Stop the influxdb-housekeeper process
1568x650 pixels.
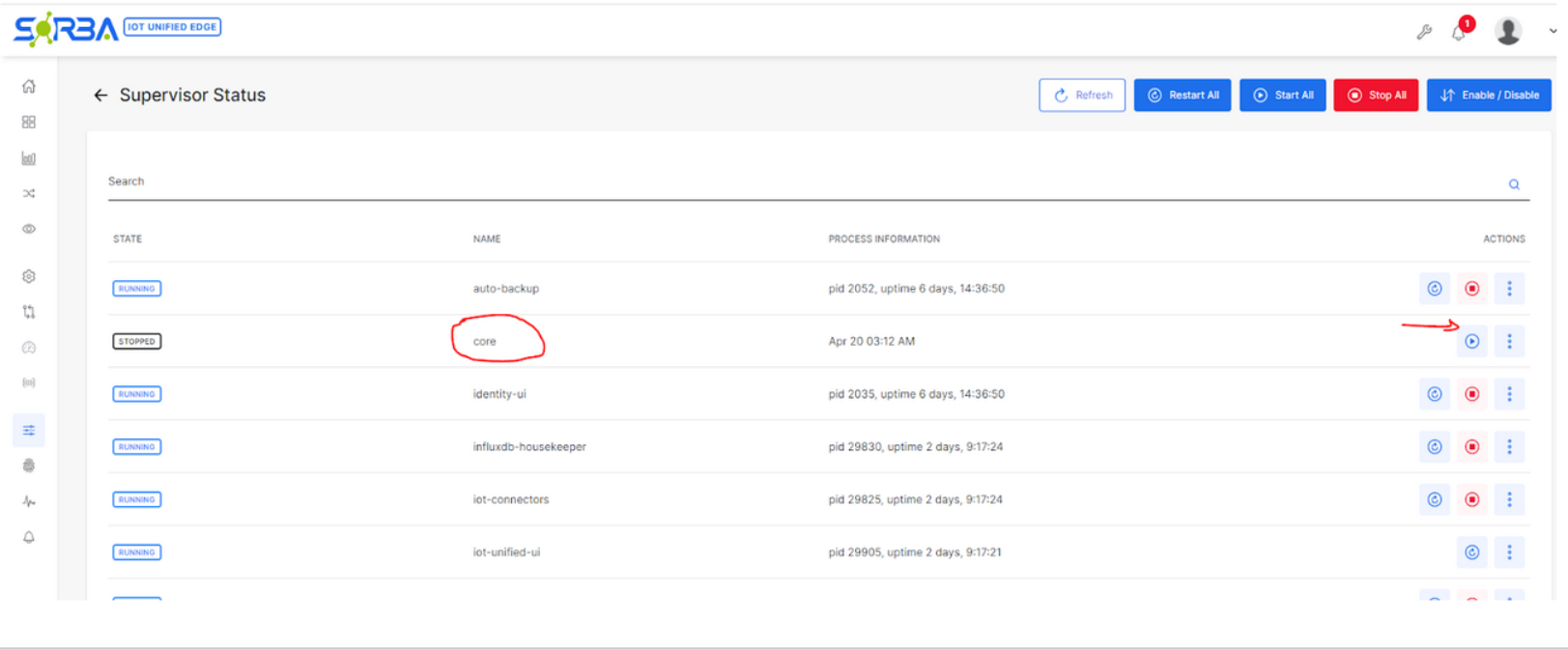pos(1471,447)
